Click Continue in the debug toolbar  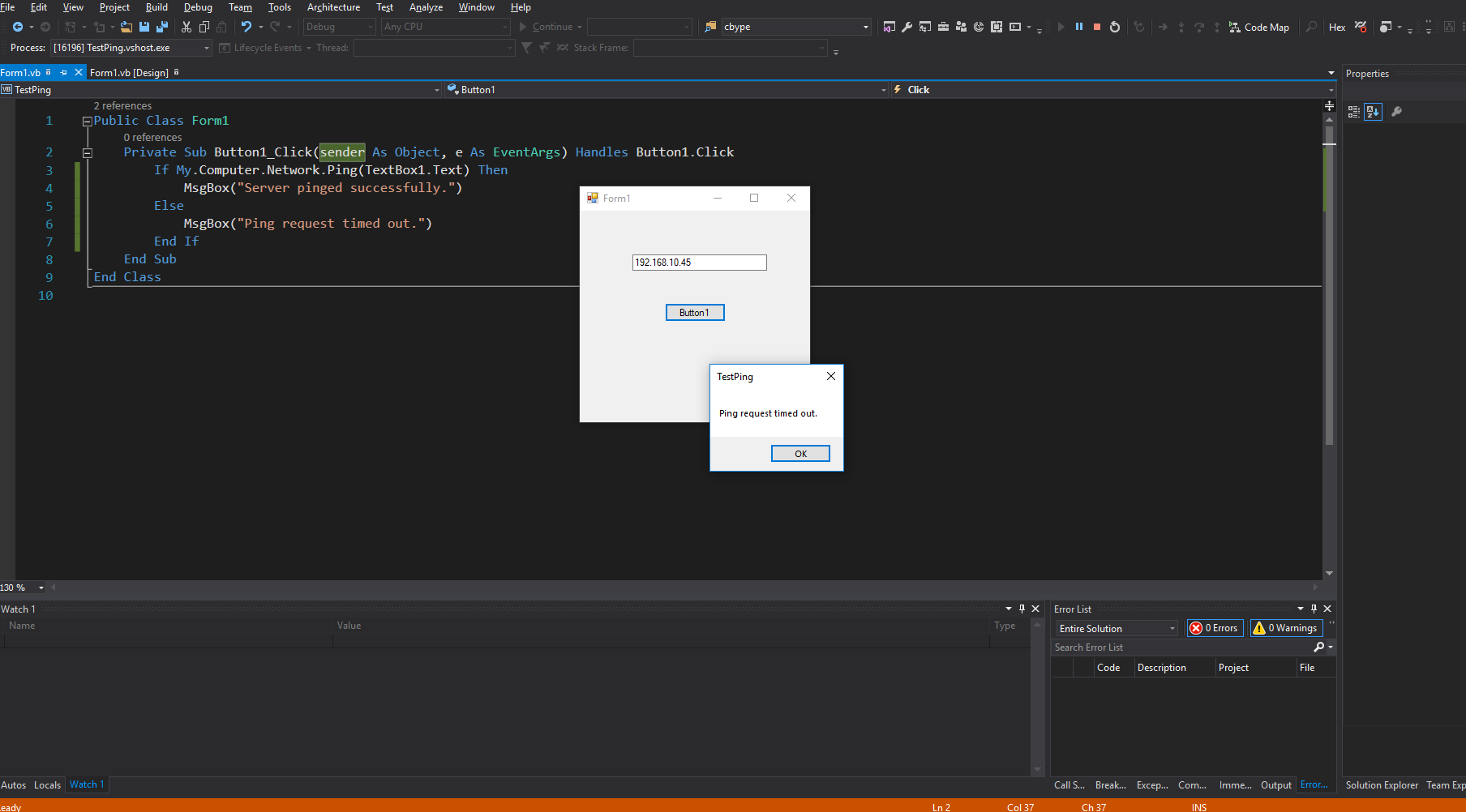(551, 27)
